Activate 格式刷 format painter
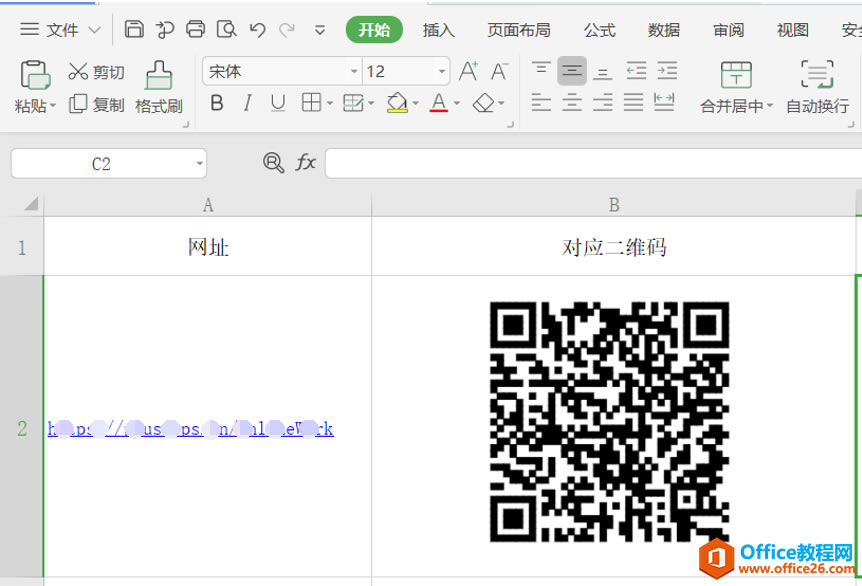The height and width of the screenshot is (586, 862). 158,87
